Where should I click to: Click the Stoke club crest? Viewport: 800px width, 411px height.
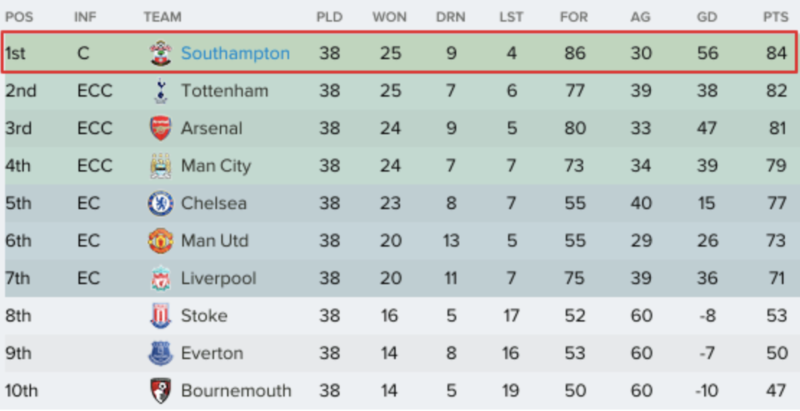[161, 316]
